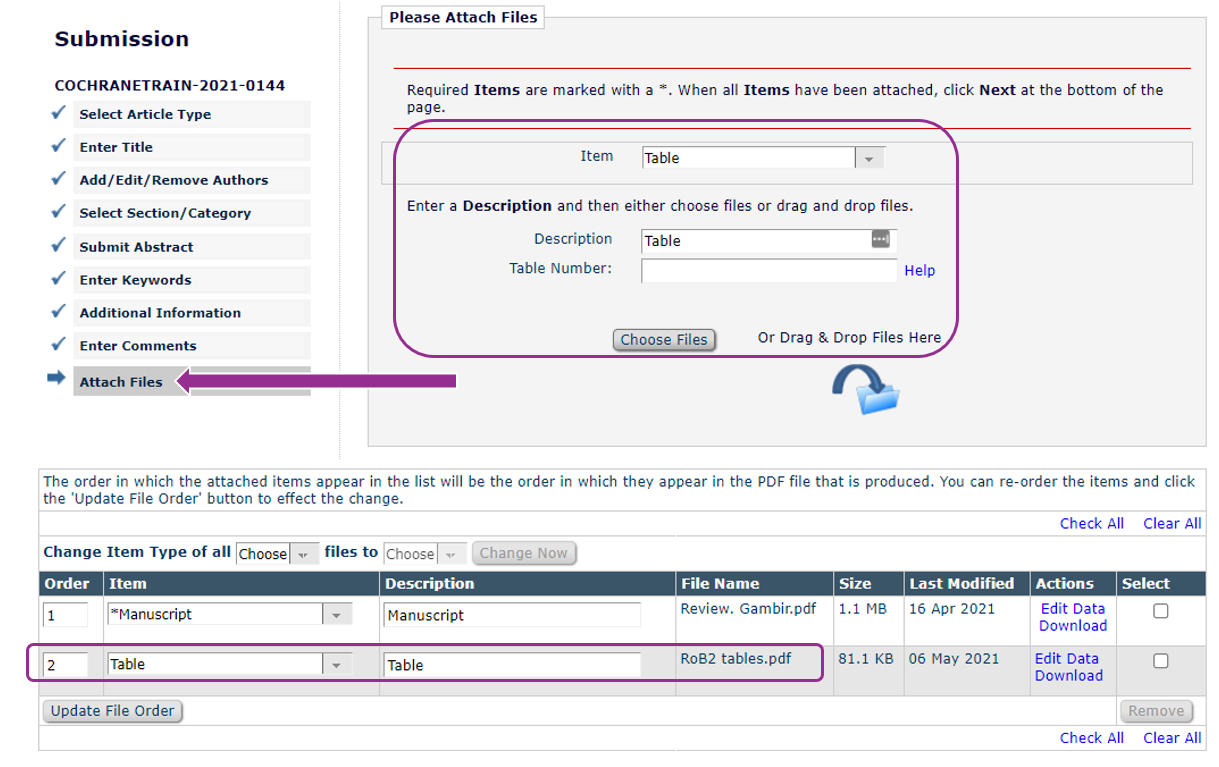Click the Choose Files button
Screen dimensions: 1219x767
click(x=664, y=340)
